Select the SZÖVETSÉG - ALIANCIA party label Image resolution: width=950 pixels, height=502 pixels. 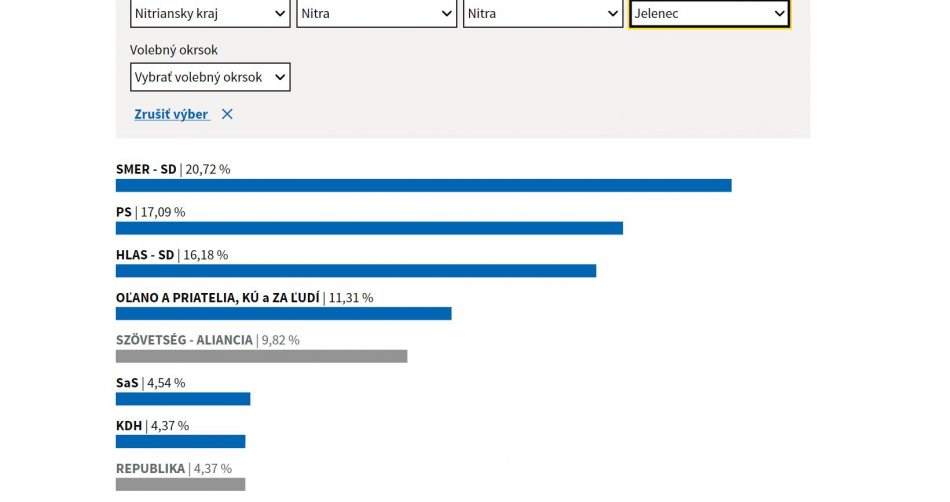click(x=184, y=340)
